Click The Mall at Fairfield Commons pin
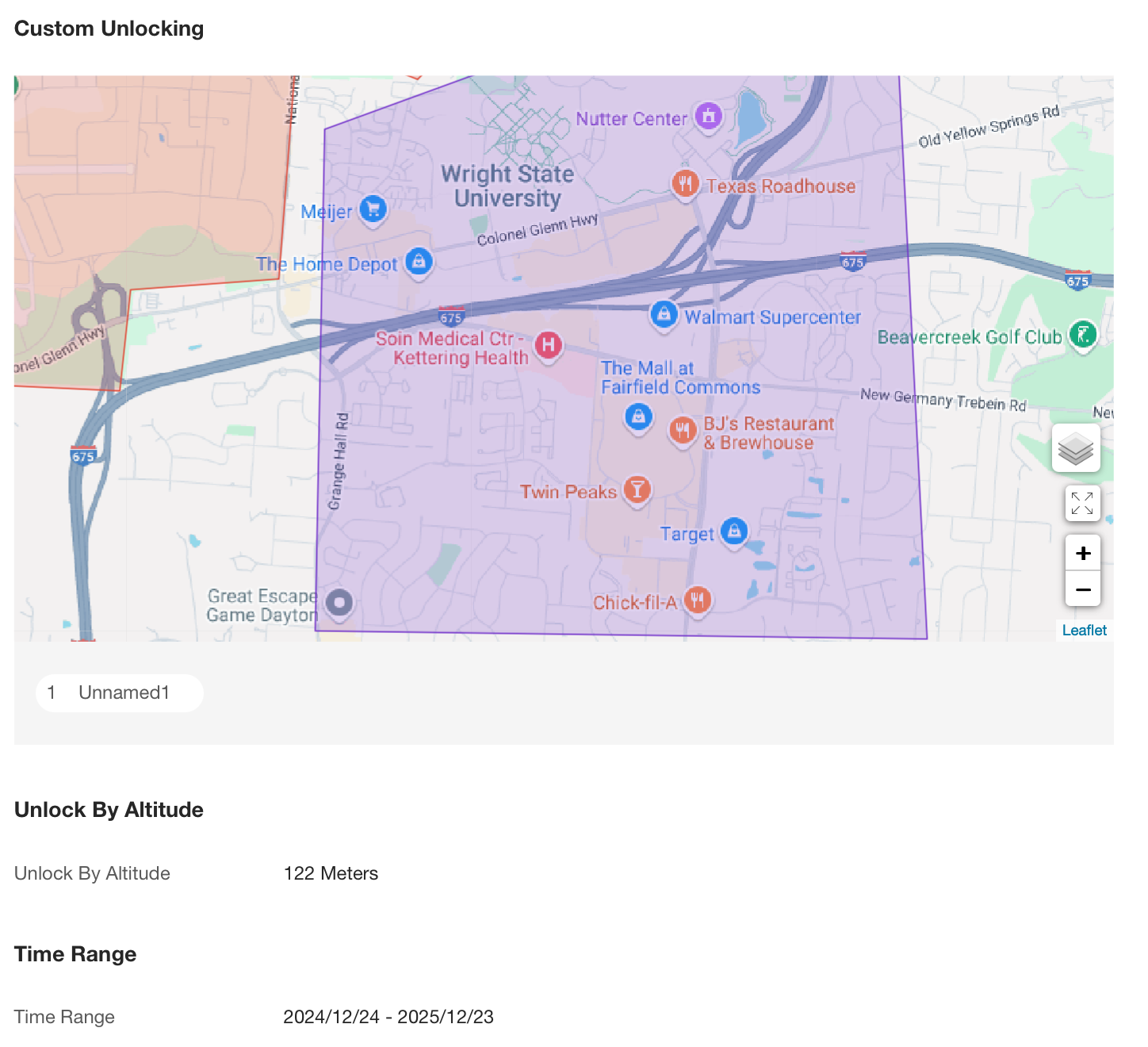 coord(638,416)
